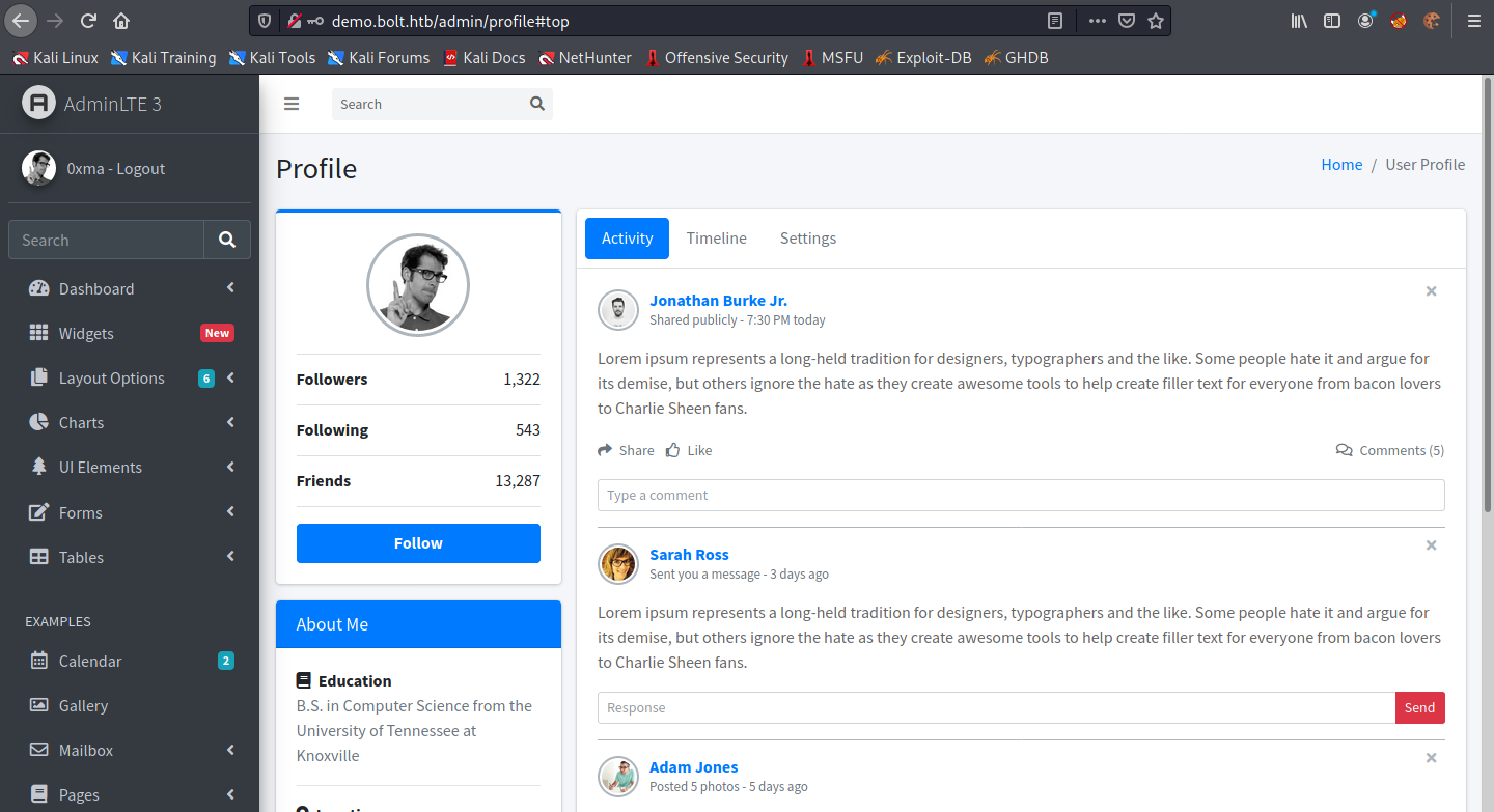Screen dimensions: 1494x812
Task: Click the Dashboard tachometer icon
Action: (39, 288)
